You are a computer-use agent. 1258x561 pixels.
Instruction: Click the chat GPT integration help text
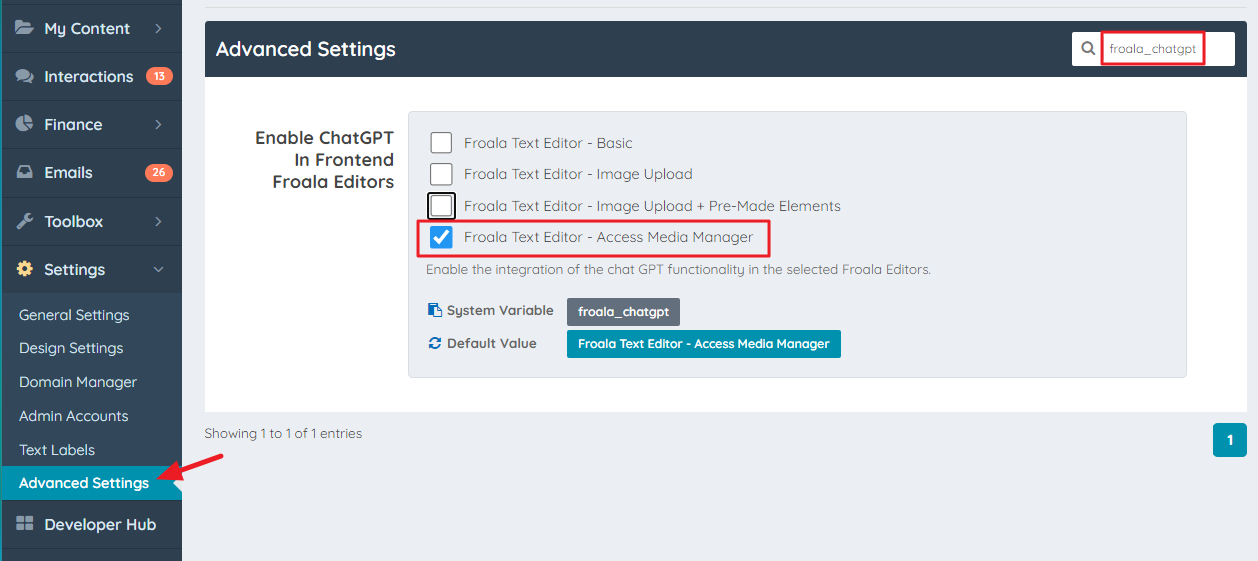(678, 270)
